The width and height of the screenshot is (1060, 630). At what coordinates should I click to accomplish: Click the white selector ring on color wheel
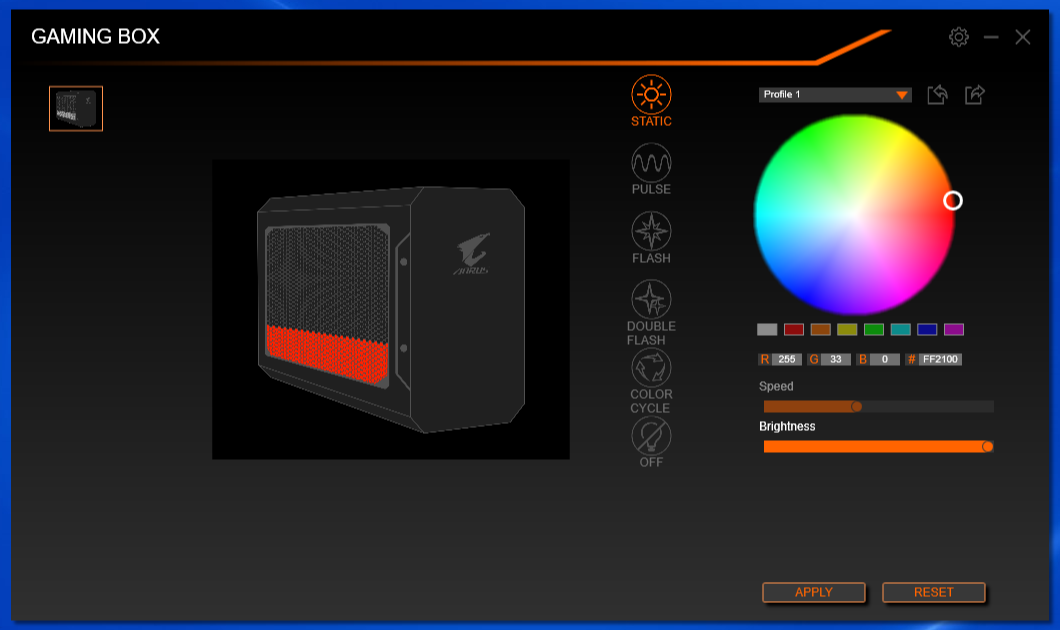point(953,201)
